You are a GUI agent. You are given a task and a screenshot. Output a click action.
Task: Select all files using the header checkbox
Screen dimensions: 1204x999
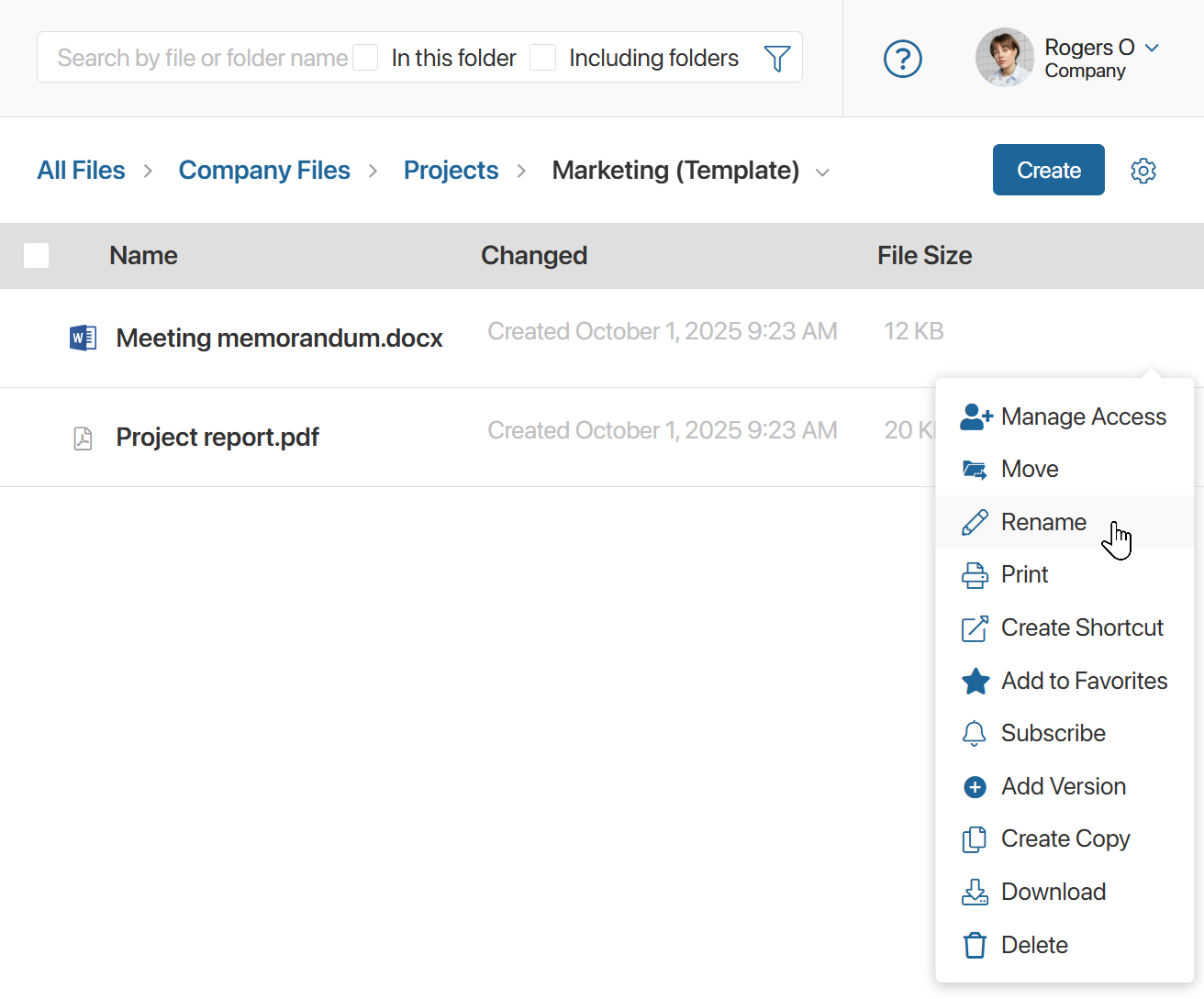(x=36, y=255)
